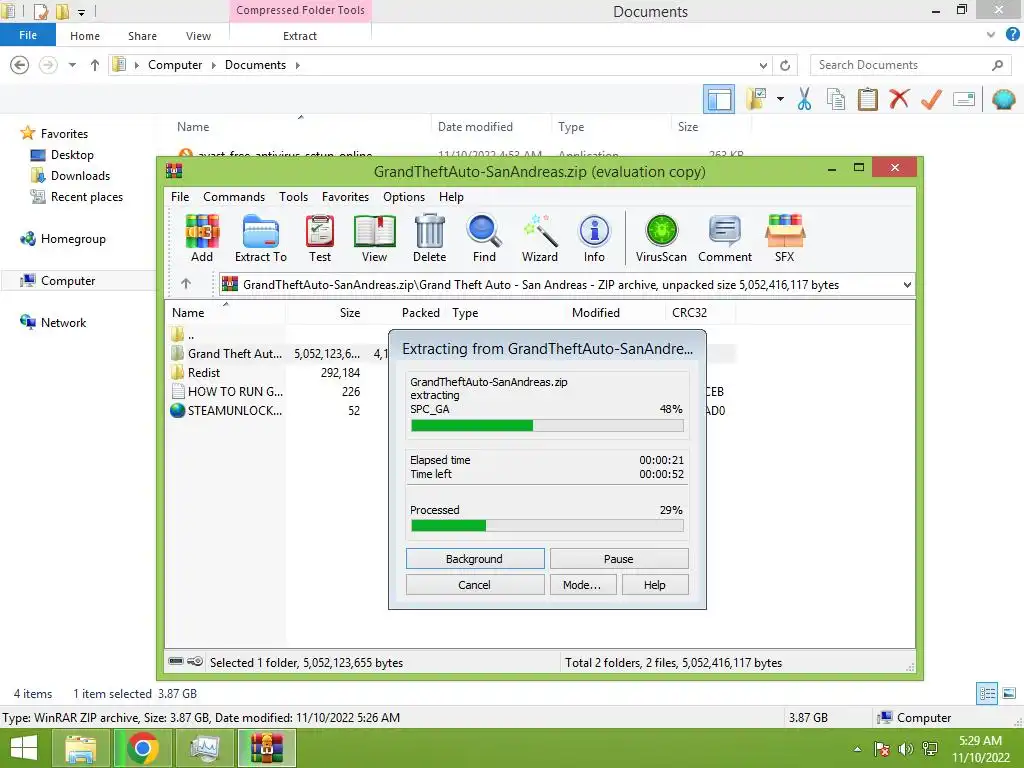This screenshot has width=1024, height=768.
Task: Toggle the preview pane icon in Explorer
Action: pyautogui.click(x=719, y=99)
